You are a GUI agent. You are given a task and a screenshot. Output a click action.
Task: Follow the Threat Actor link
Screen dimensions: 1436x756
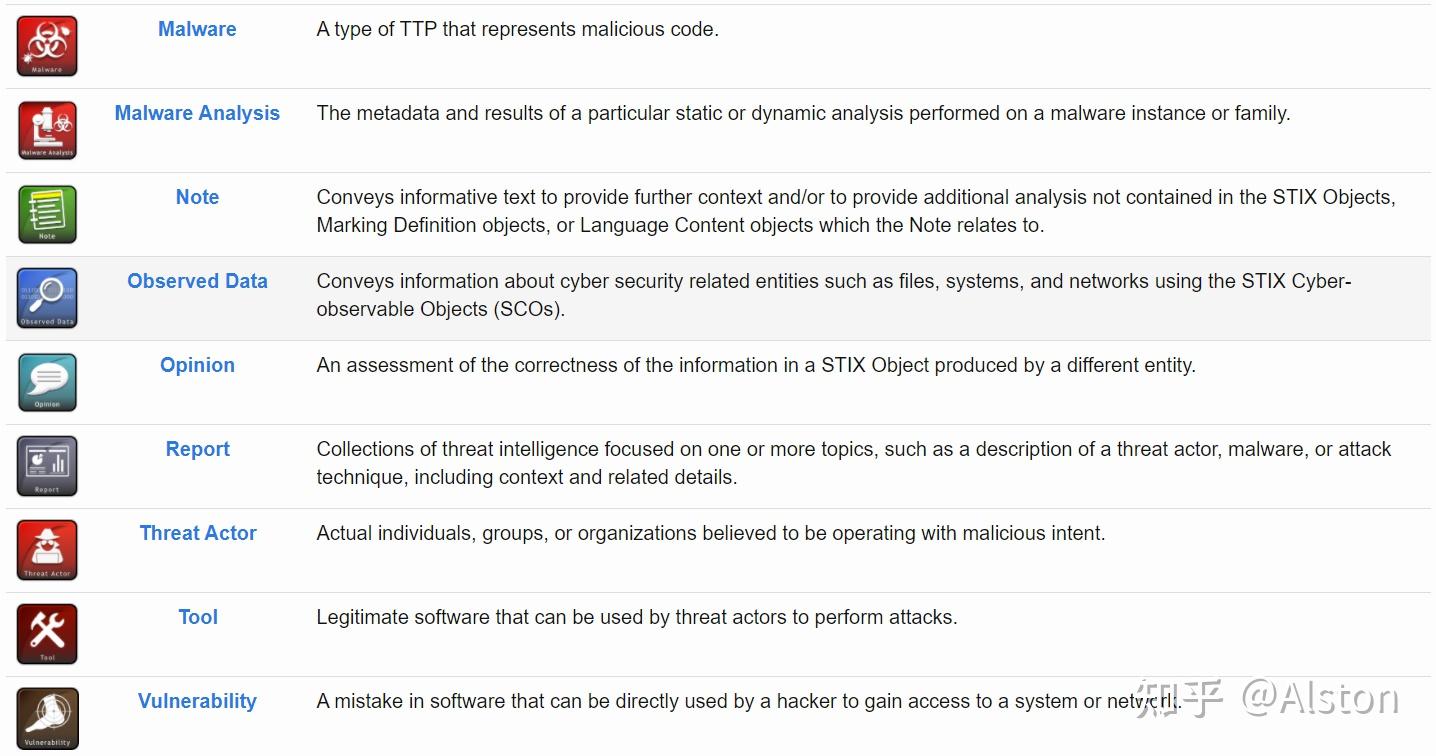click(197, 533)
